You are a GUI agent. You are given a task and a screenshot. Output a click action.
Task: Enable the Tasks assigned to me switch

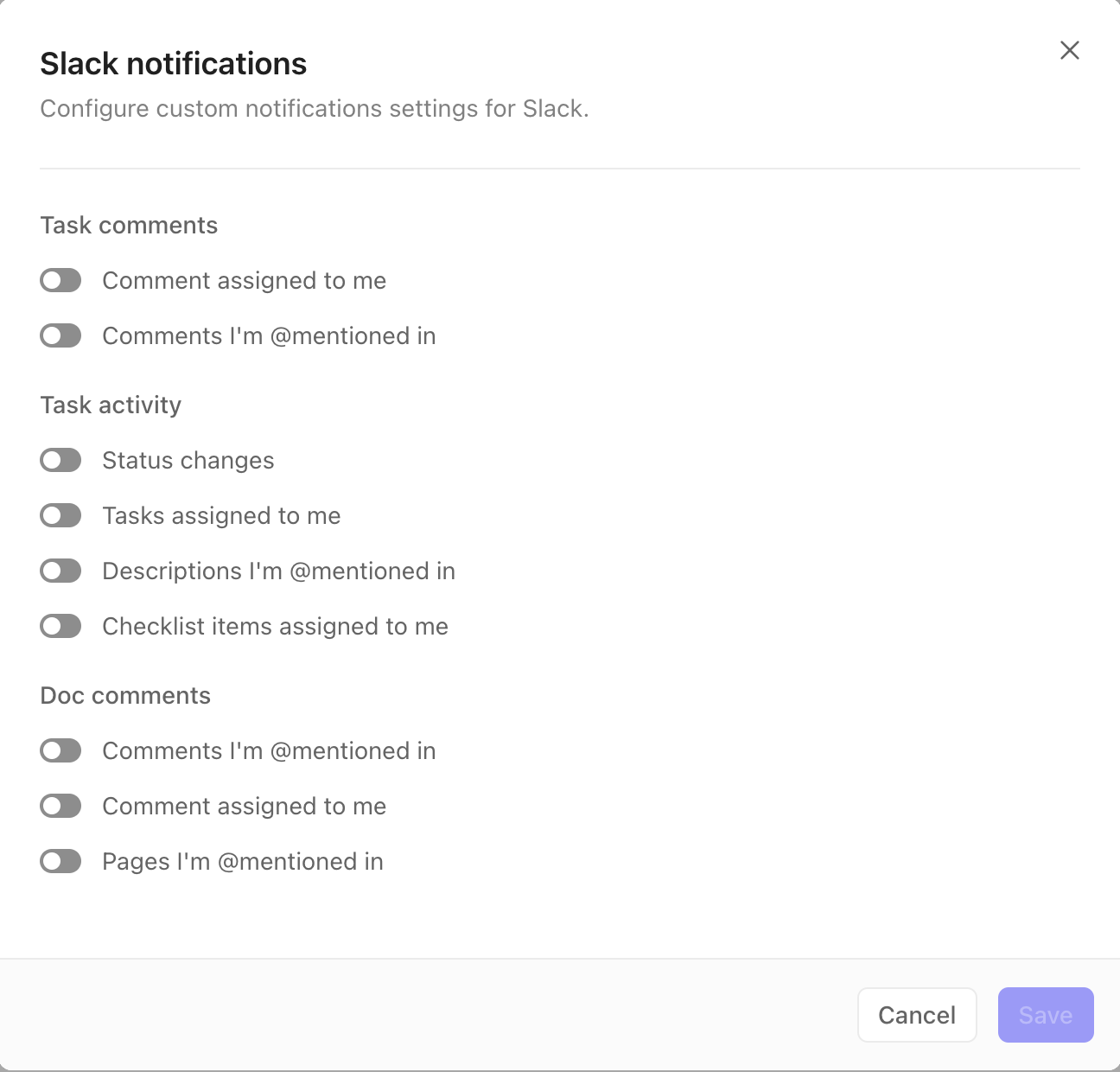tap(60, 515)
